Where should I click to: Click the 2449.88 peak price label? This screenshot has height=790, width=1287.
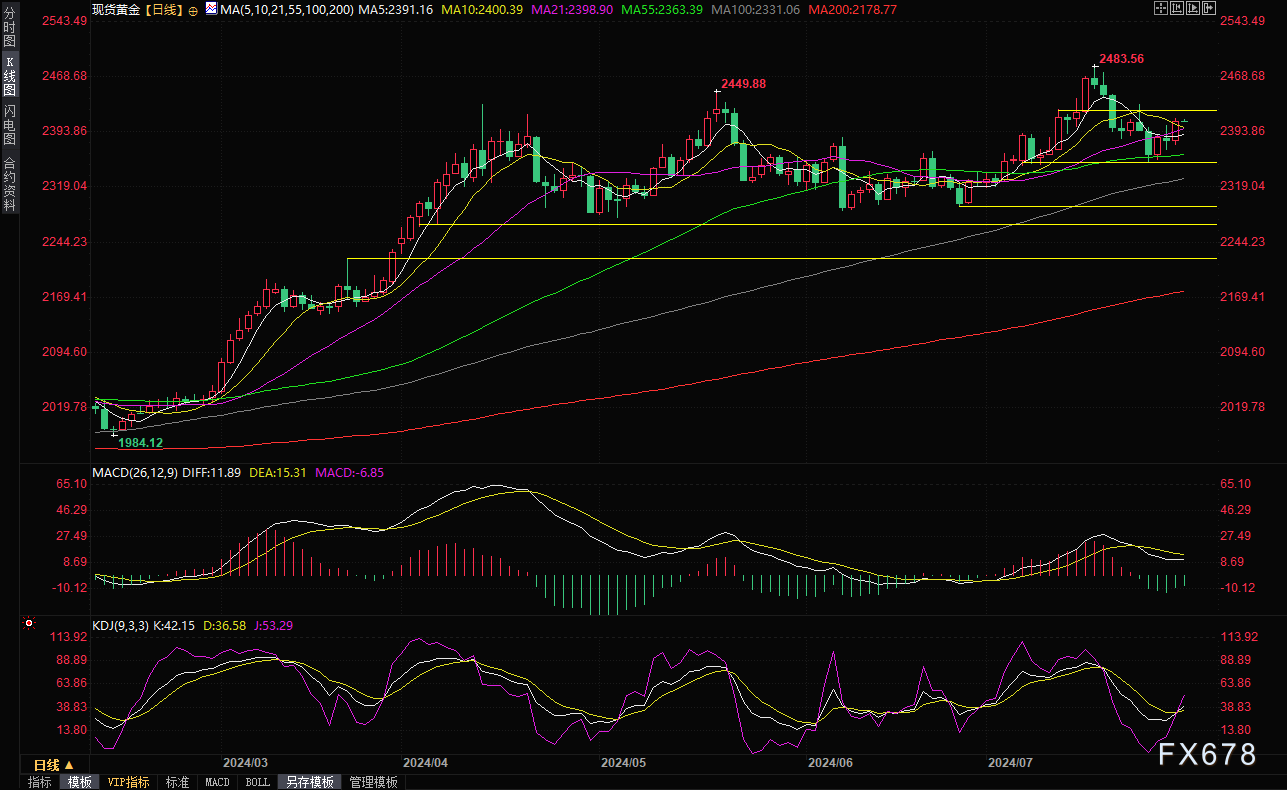(743, 84)
